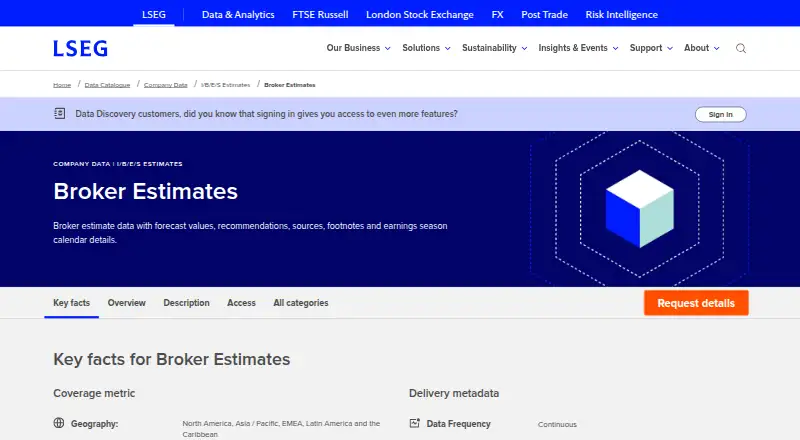This screenshot has width=800, height=440.
Task: Click the broker estimate data description paragraph
Action: pos(250,233)
